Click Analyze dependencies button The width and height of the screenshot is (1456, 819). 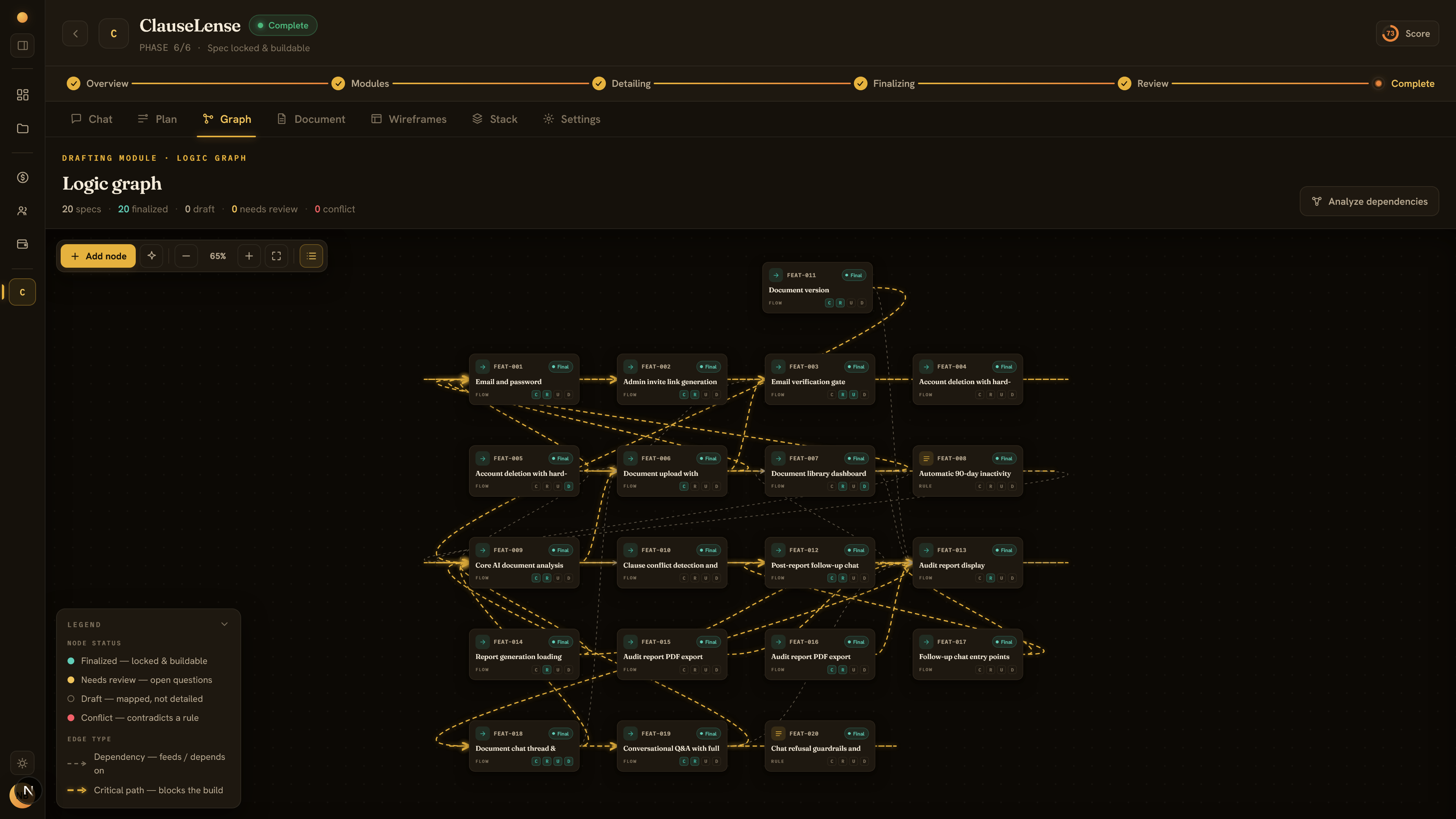(x=1370, y=201)
